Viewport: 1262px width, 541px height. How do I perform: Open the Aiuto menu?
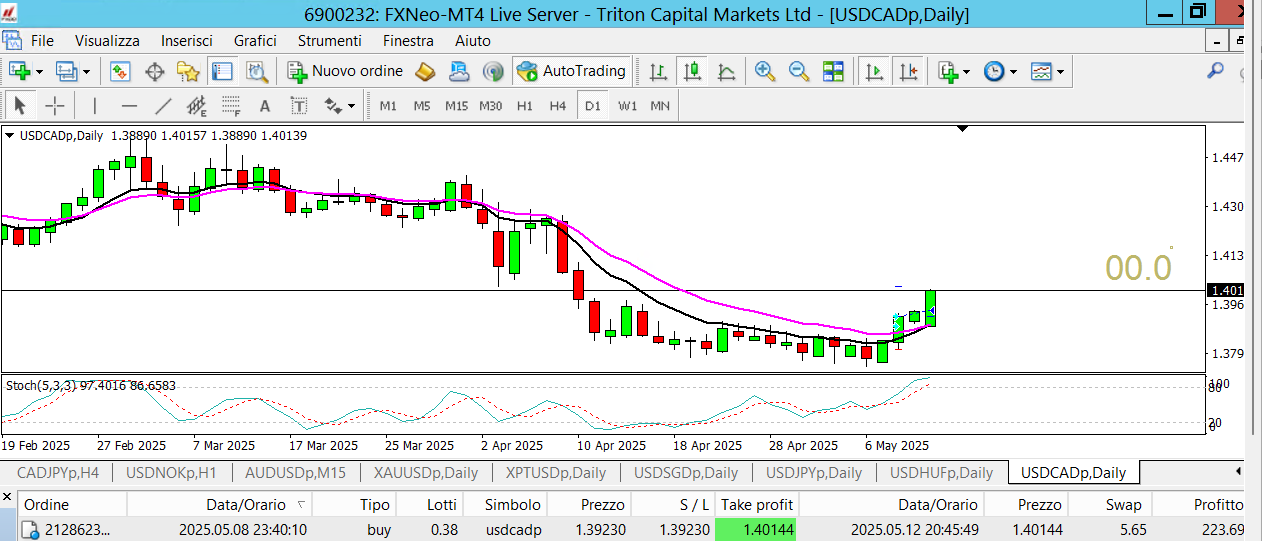(473, 41)
